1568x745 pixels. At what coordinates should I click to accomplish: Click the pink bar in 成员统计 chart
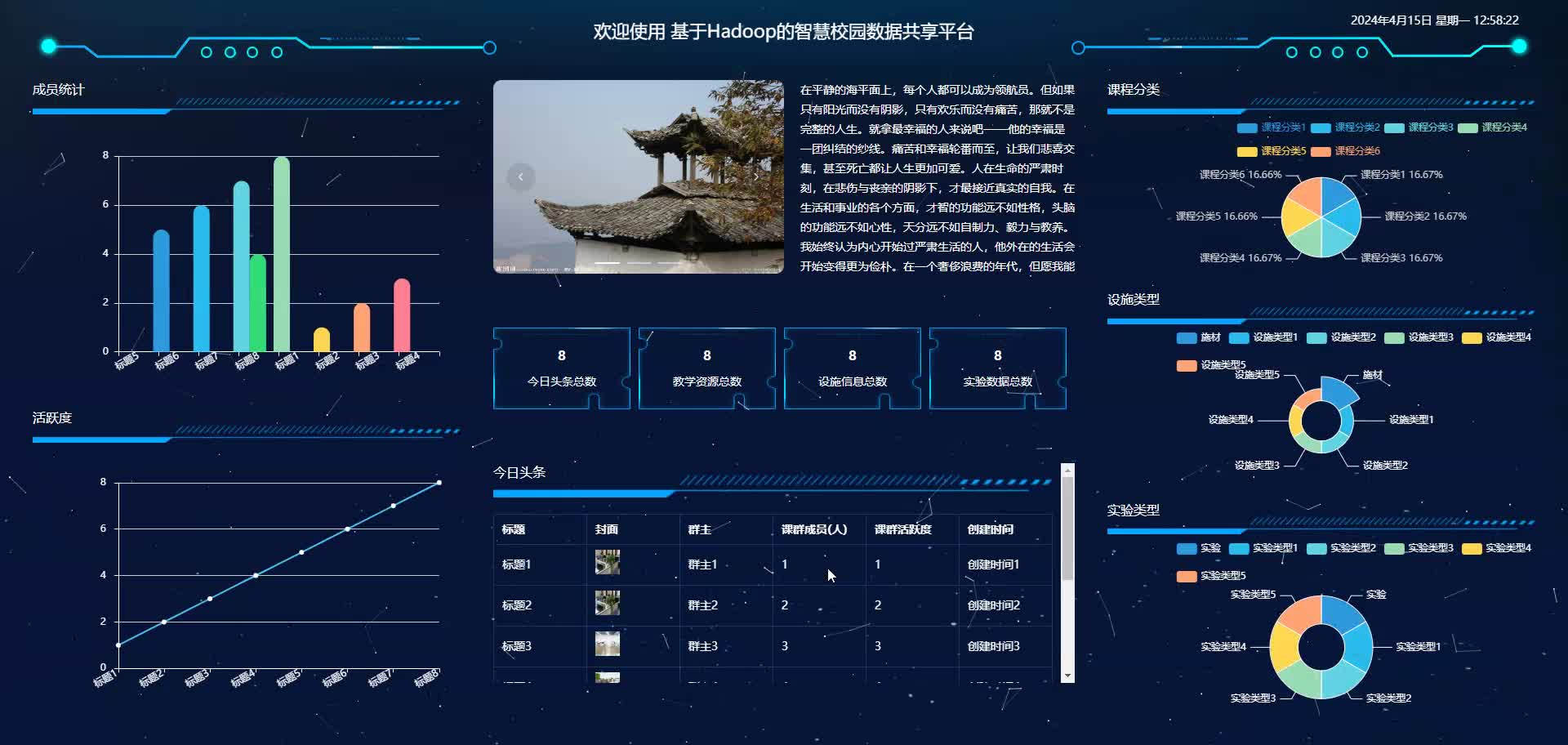(402, 315)
